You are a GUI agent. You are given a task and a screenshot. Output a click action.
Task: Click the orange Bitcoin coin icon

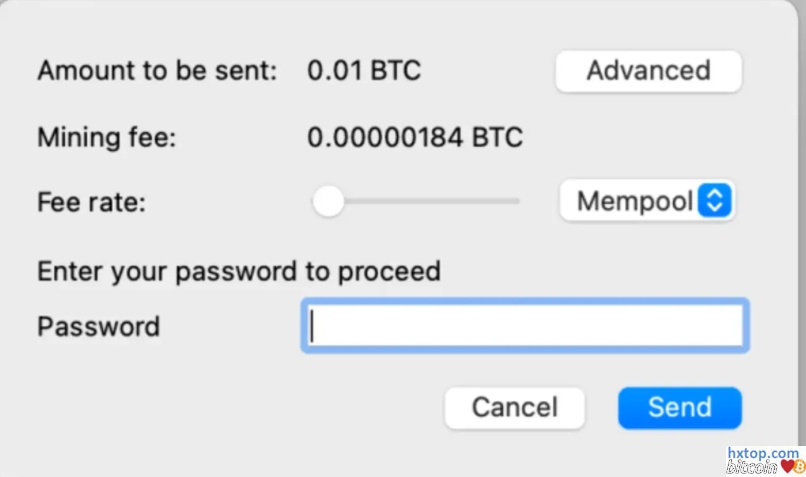(x=800, y=467)
